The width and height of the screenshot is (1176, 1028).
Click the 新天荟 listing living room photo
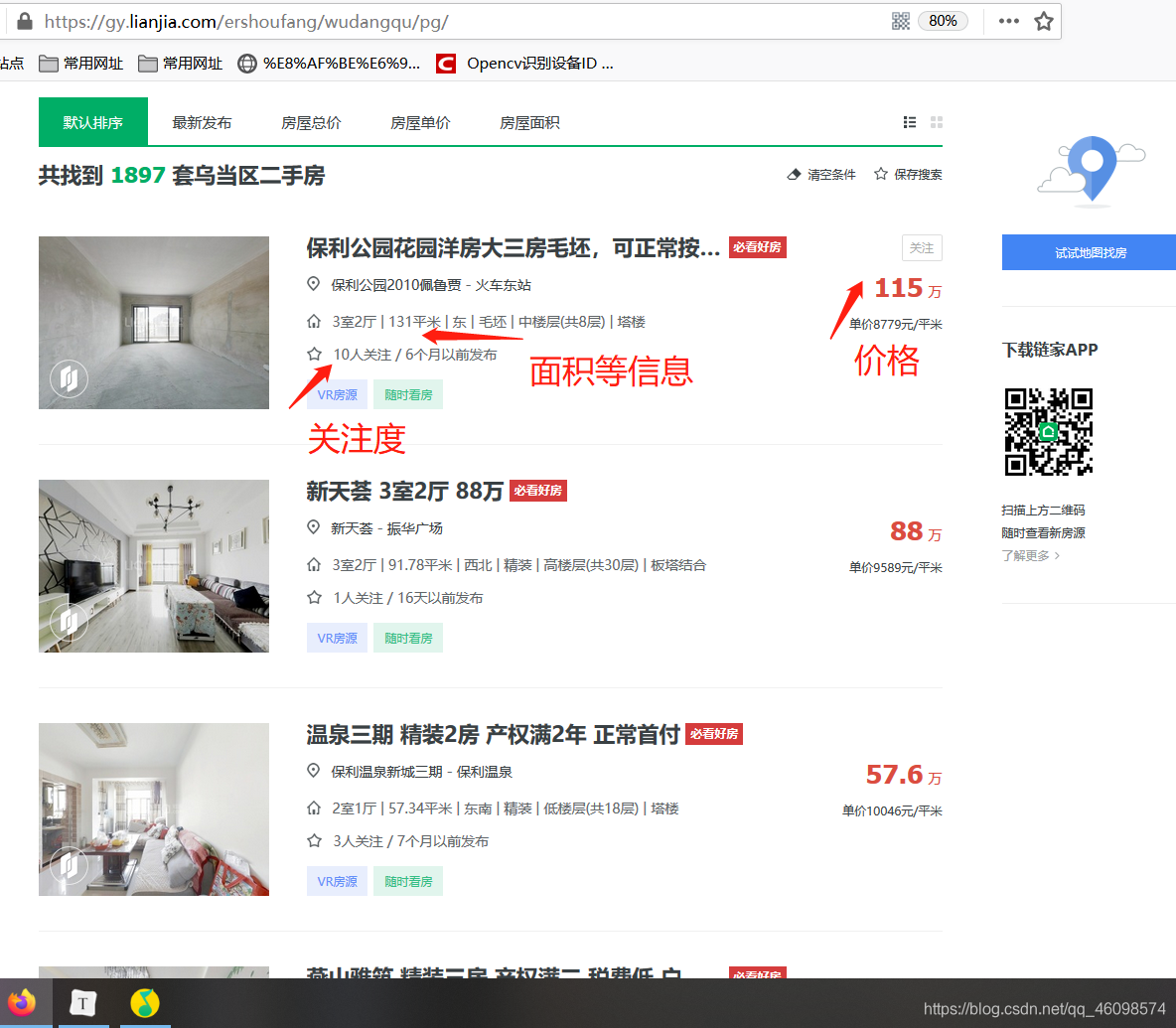point(154,566)
